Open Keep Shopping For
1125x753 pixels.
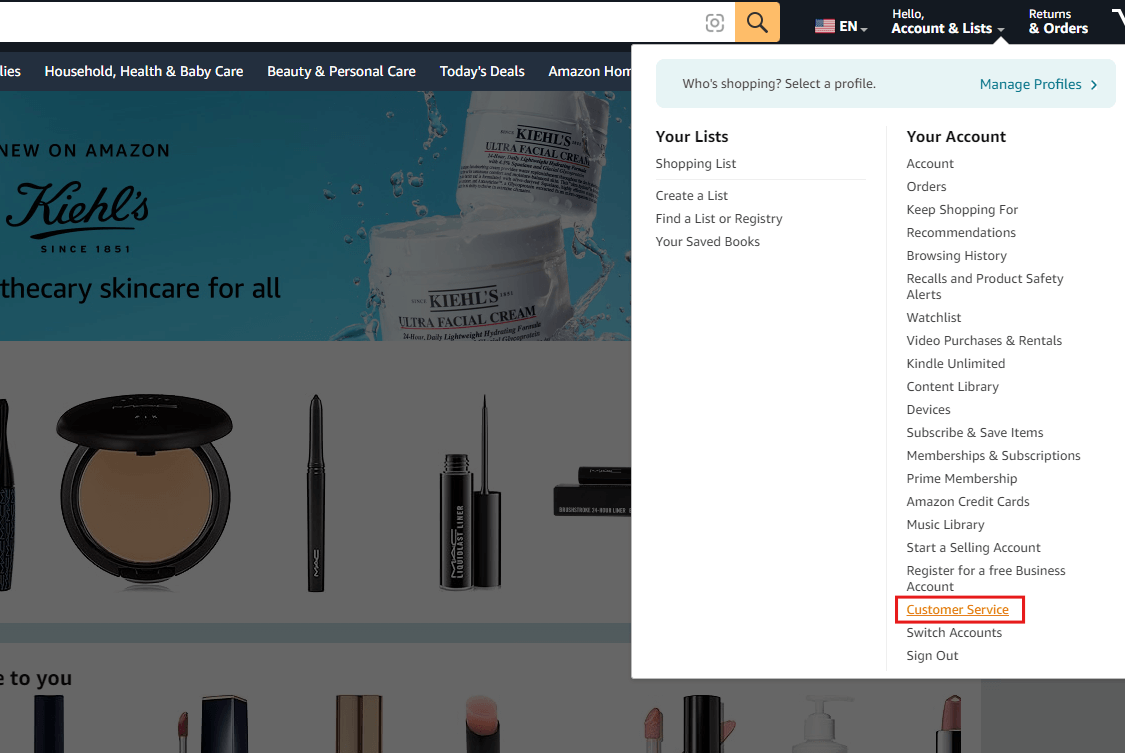click(962, 209)
